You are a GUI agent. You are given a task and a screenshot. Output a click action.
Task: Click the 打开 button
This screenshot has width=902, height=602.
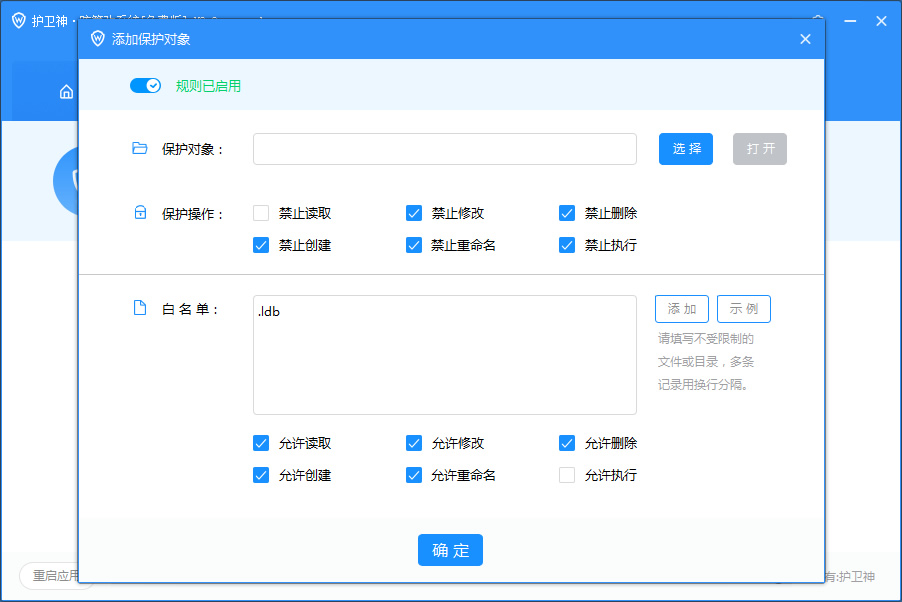[759, 147]
